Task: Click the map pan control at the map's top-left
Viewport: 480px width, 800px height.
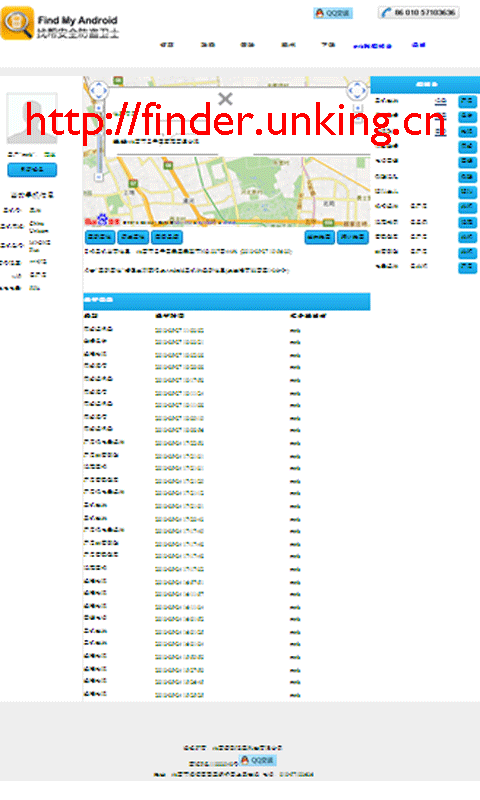Action: click(x=98, y=91)
